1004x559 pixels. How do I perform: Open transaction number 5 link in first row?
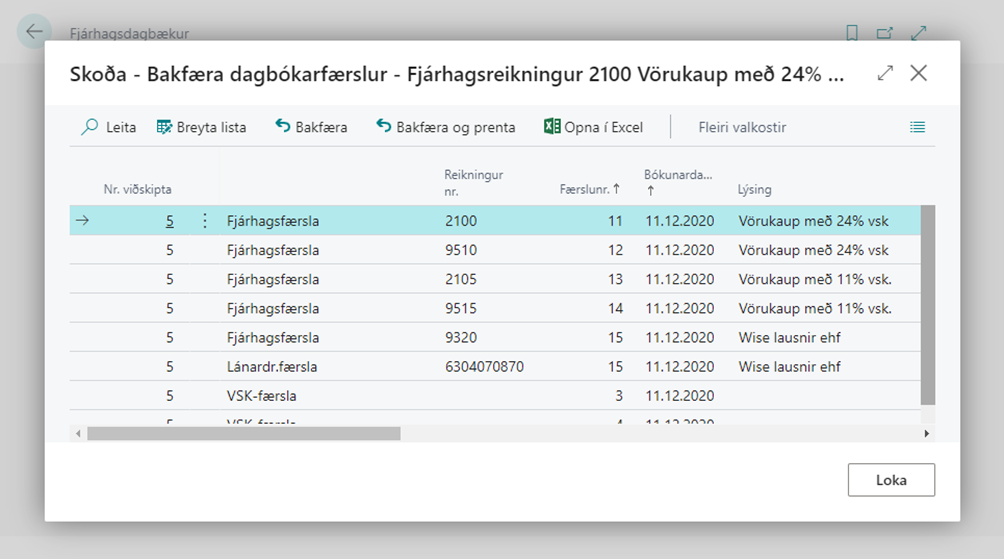(x=170, y=221)
